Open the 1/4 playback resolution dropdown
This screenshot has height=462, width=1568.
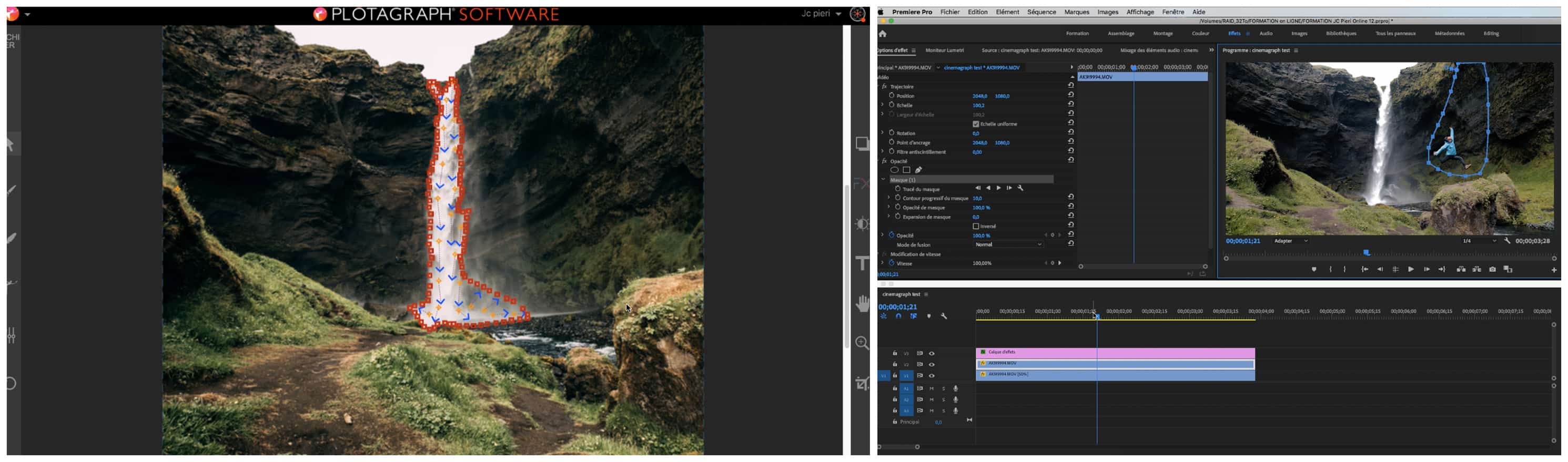click(1479, 241)
